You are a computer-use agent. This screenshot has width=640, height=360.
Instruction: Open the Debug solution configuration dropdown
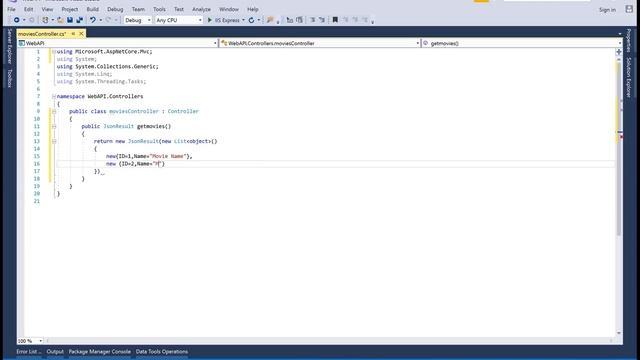(138, 20)
